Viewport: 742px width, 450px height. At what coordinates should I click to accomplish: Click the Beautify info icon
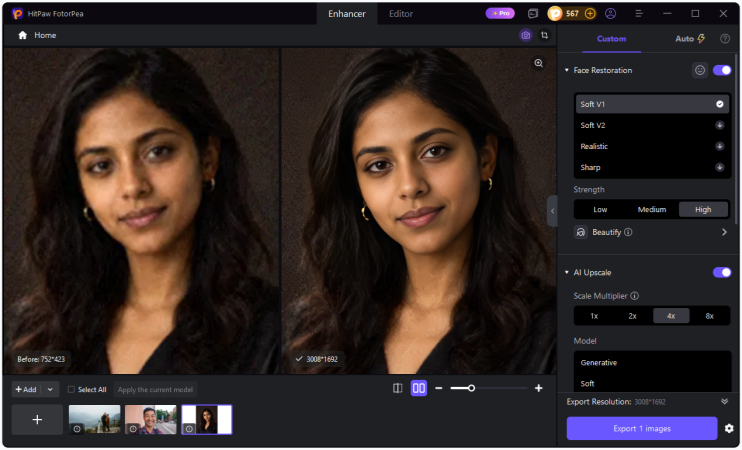tap(628, 232)
